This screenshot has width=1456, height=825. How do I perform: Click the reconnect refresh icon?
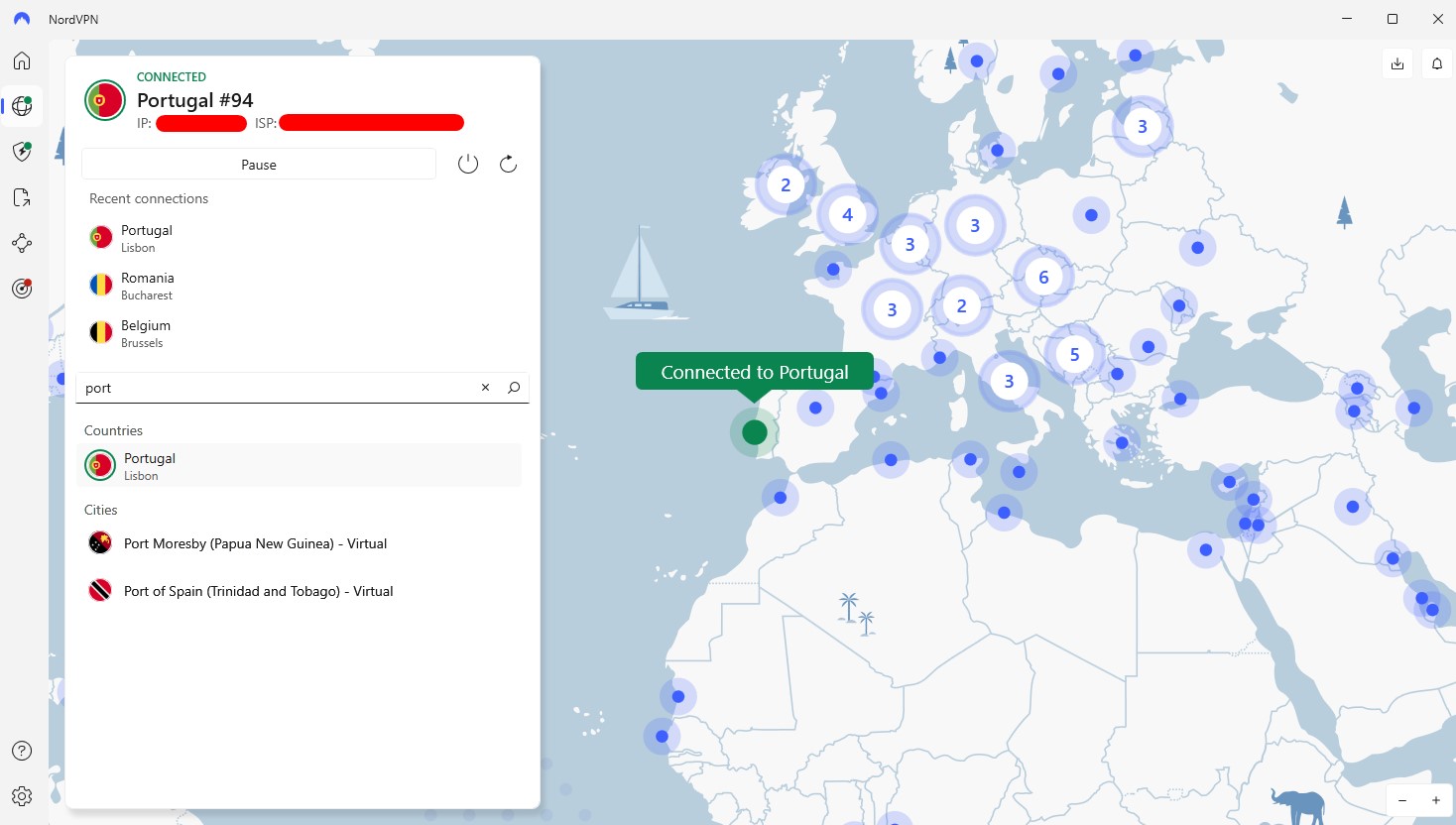click(508, 164)
